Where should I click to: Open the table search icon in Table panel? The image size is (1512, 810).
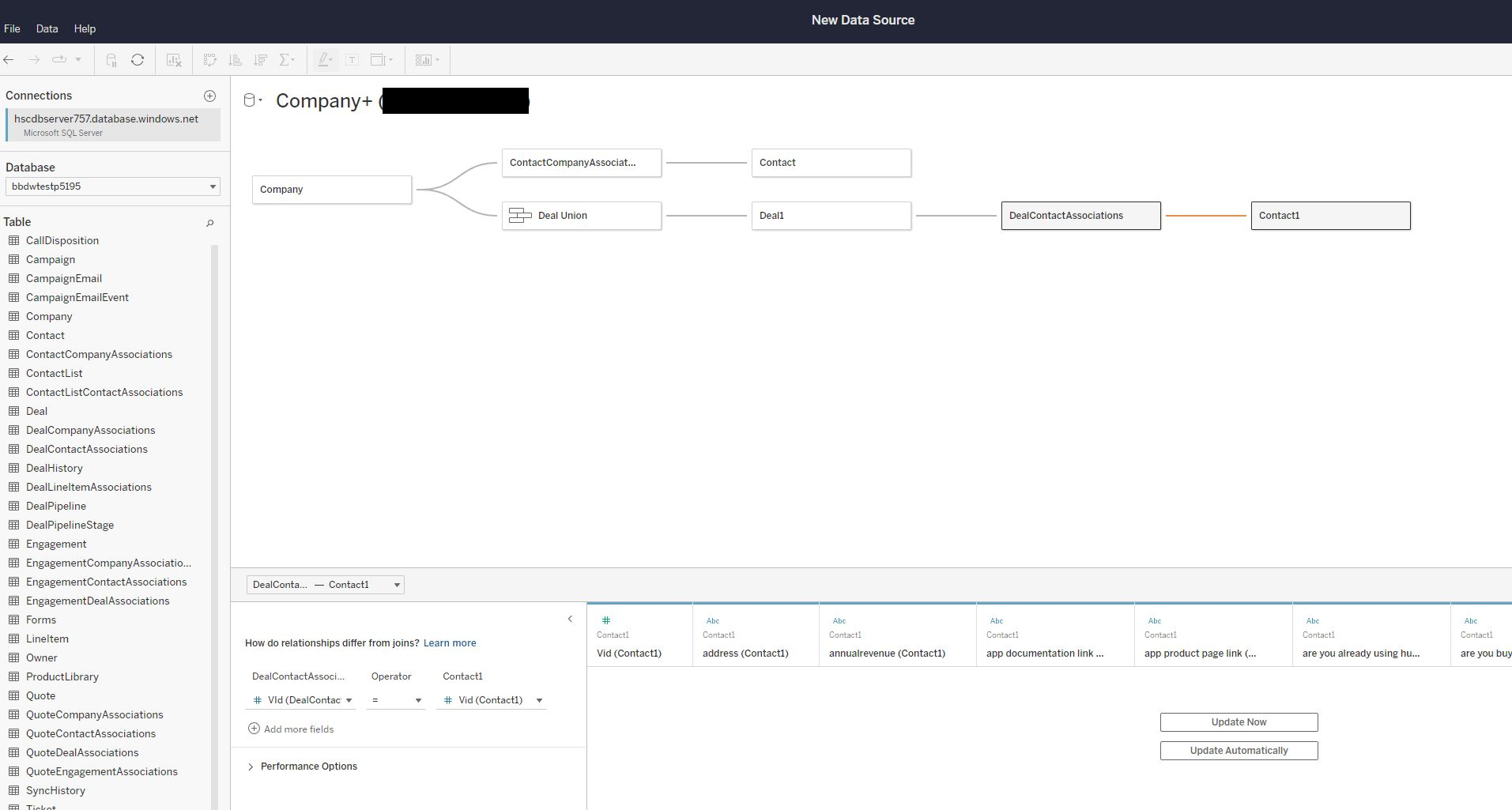click(x=209, y=223)
